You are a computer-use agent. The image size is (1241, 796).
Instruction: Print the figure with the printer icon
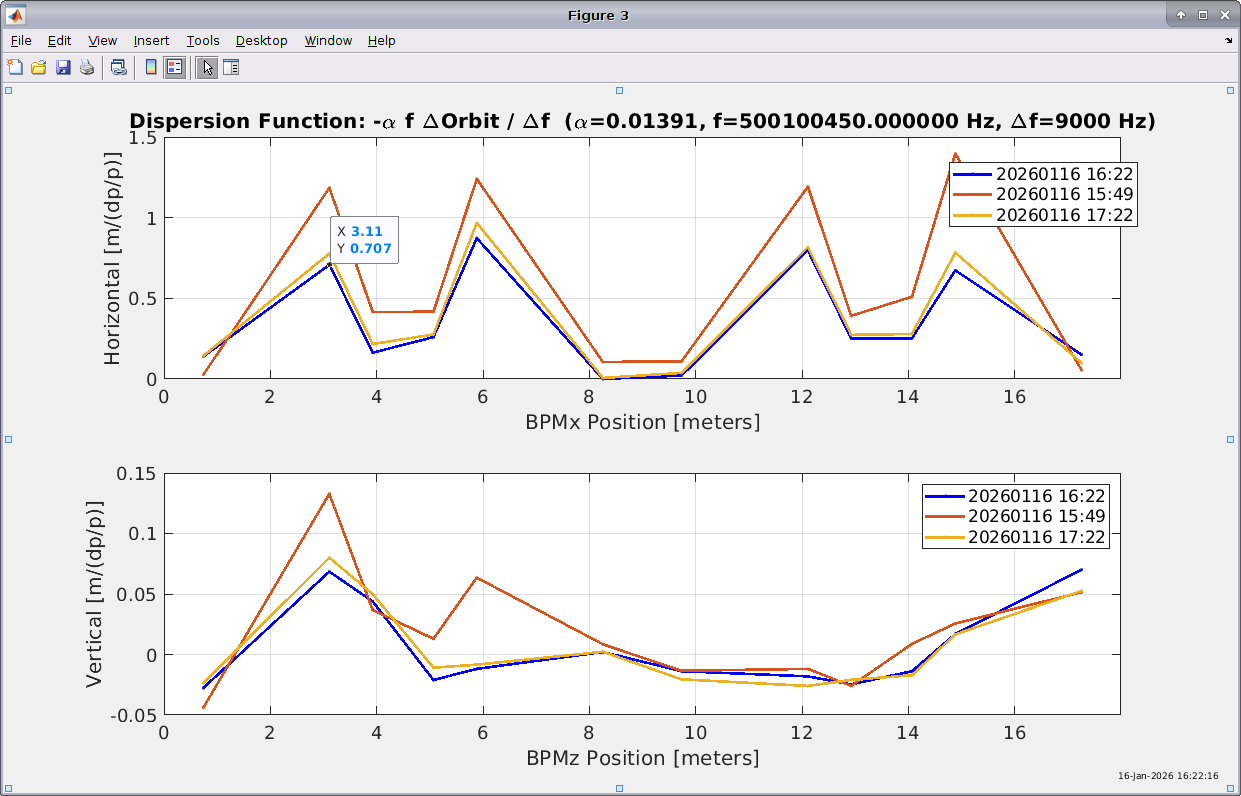87,68
